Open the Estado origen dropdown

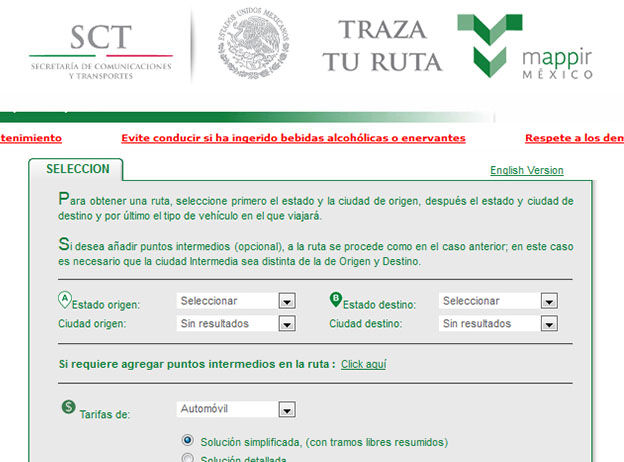coord(236,301)
